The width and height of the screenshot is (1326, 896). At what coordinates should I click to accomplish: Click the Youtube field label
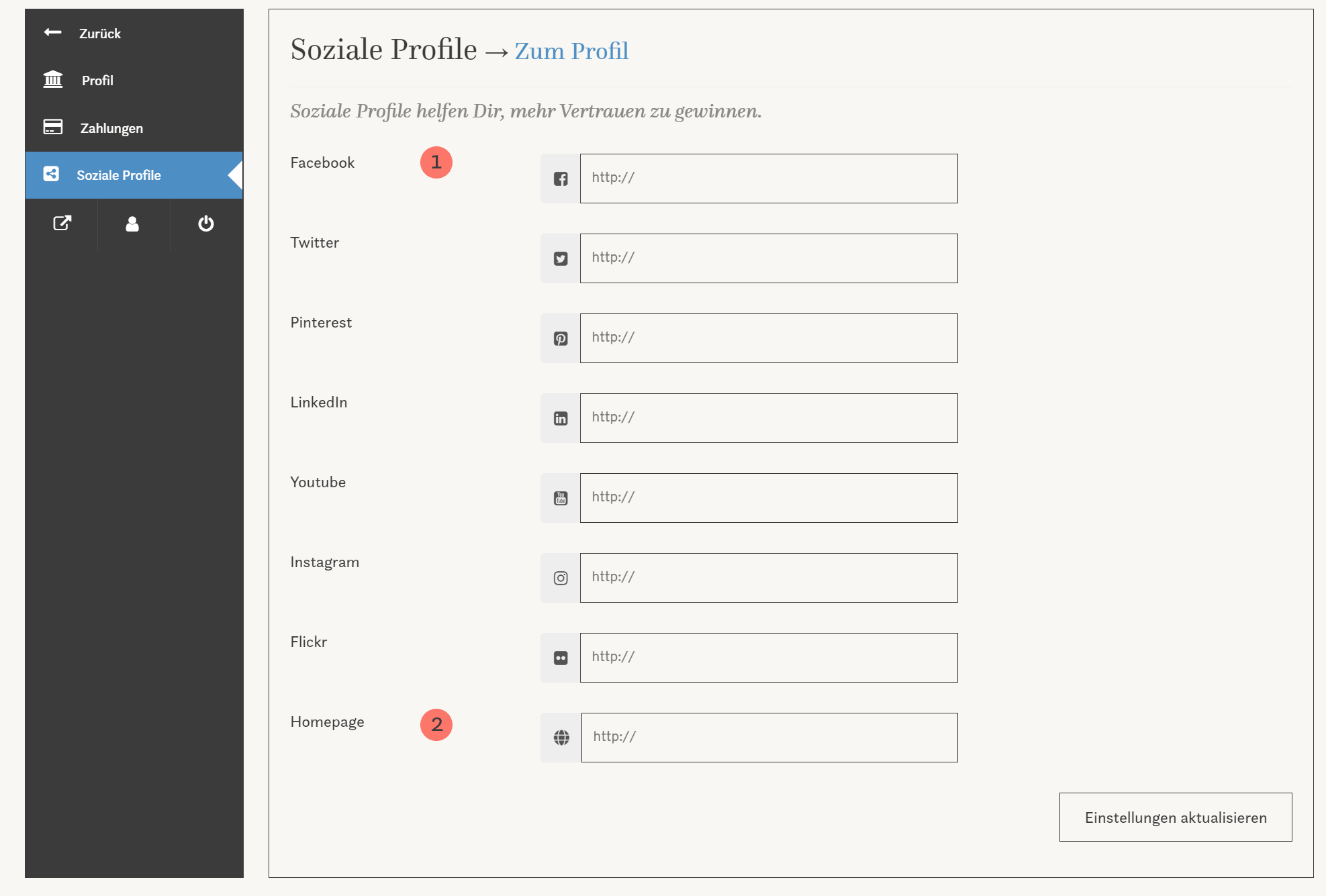coord(318,482)
